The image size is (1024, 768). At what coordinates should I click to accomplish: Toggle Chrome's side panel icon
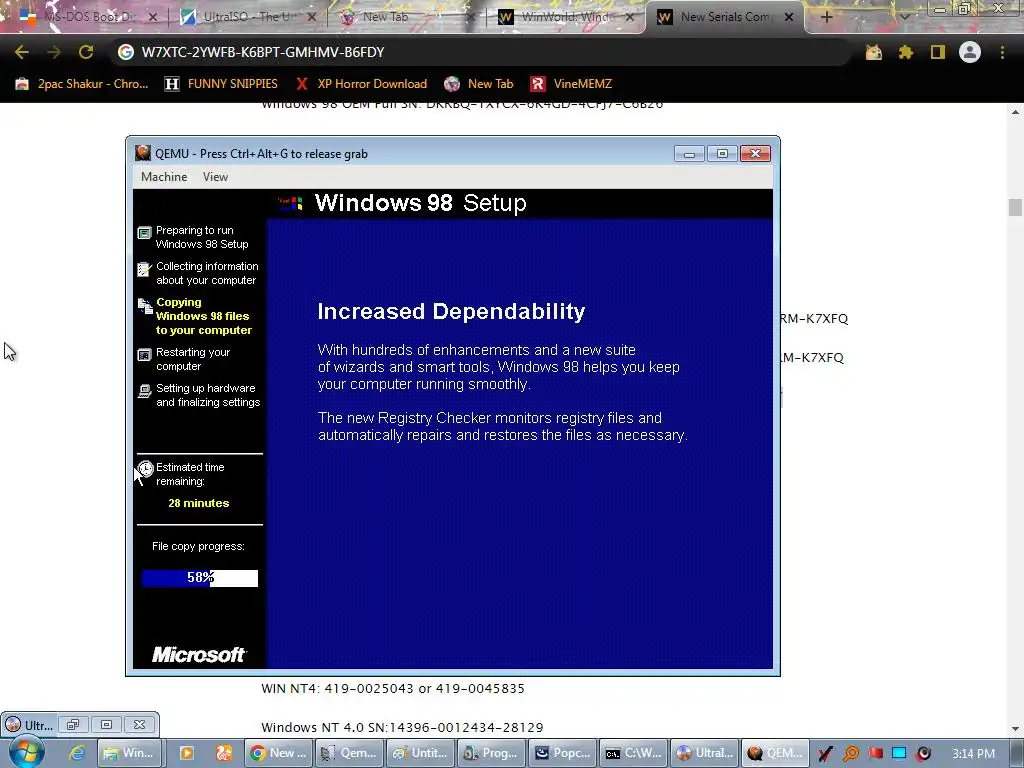click(x=938, y=52)
